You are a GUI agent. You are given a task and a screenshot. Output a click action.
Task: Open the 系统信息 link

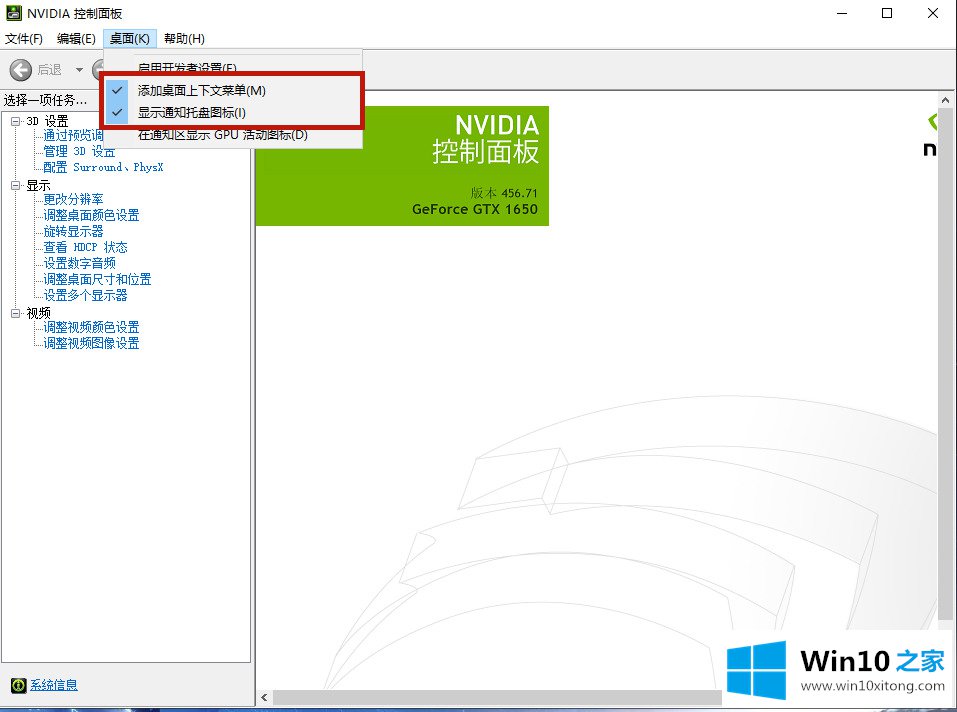click(x=54, y=685)
